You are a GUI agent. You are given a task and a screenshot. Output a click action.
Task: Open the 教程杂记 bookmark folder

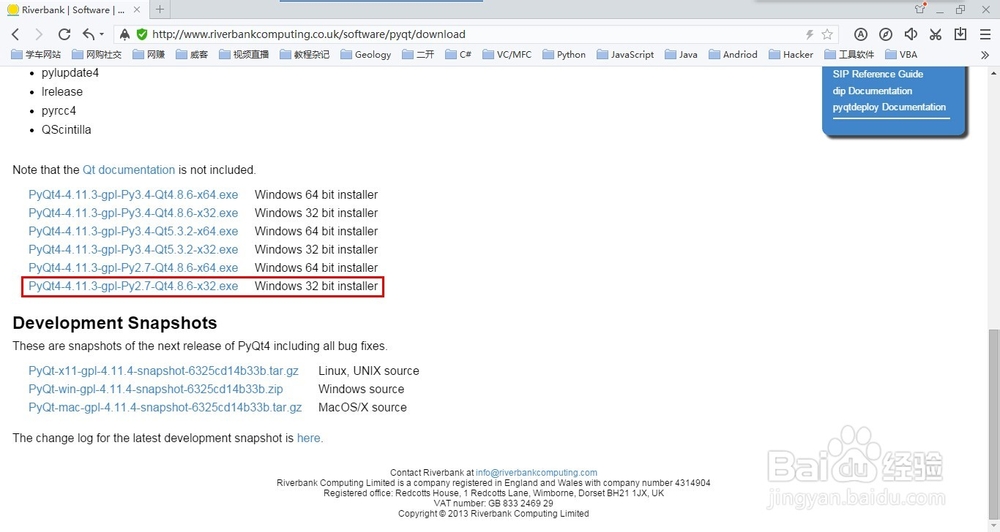(304, 55)
